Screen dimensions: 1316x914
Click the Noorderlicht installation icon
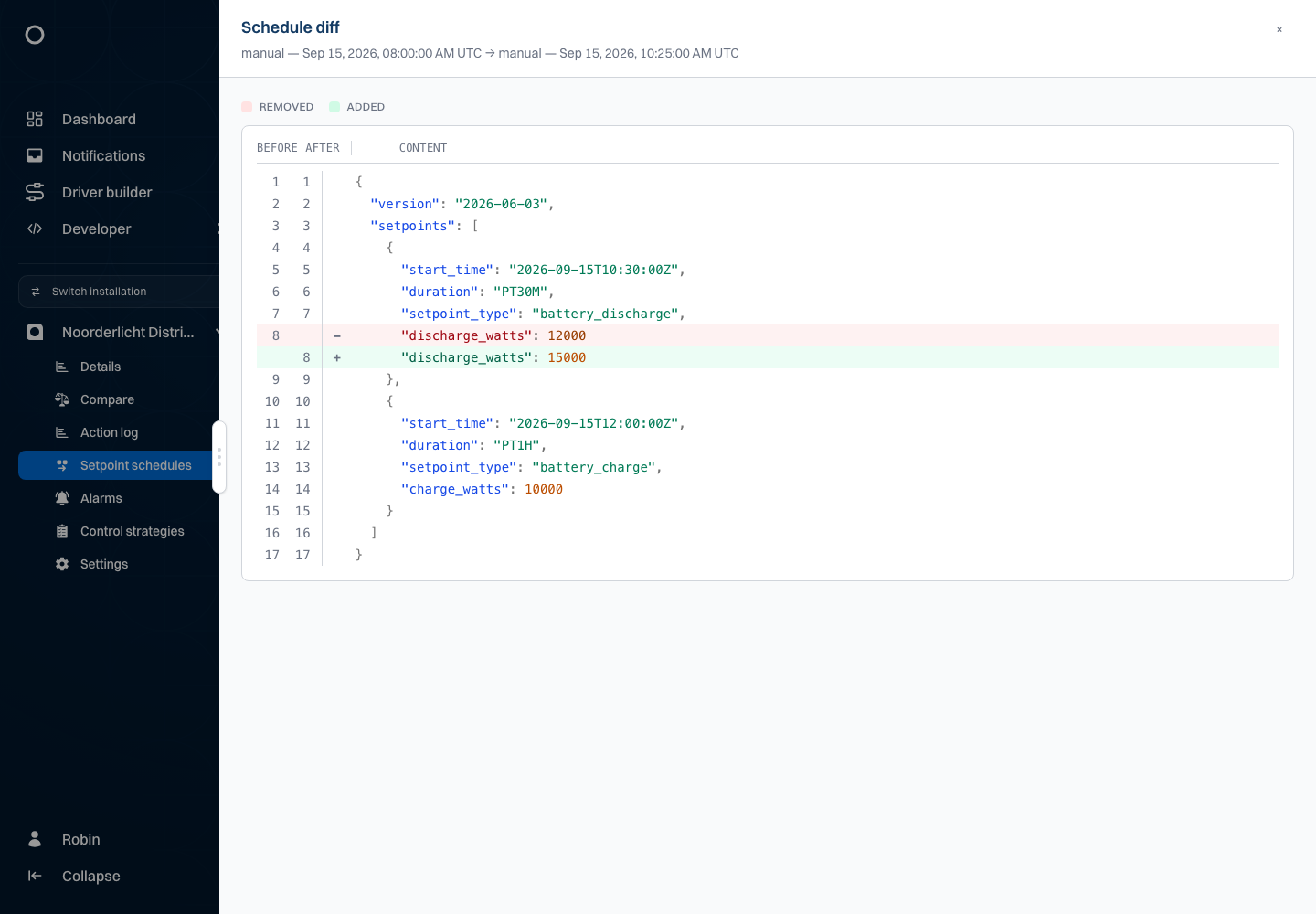click(35, 332)
